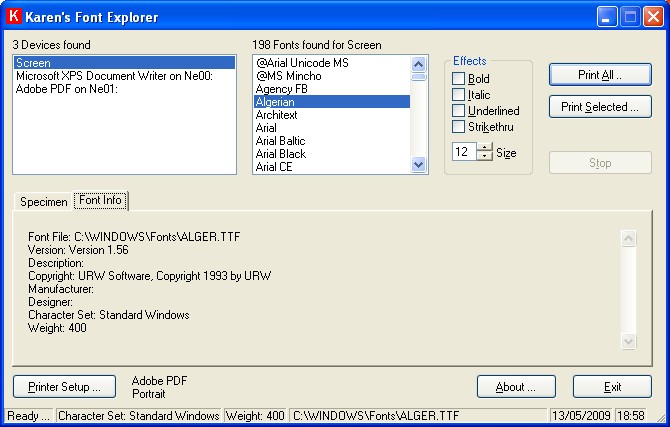
Task: Click the font info down scroll arrow
Action: click(x=629, y=341)
